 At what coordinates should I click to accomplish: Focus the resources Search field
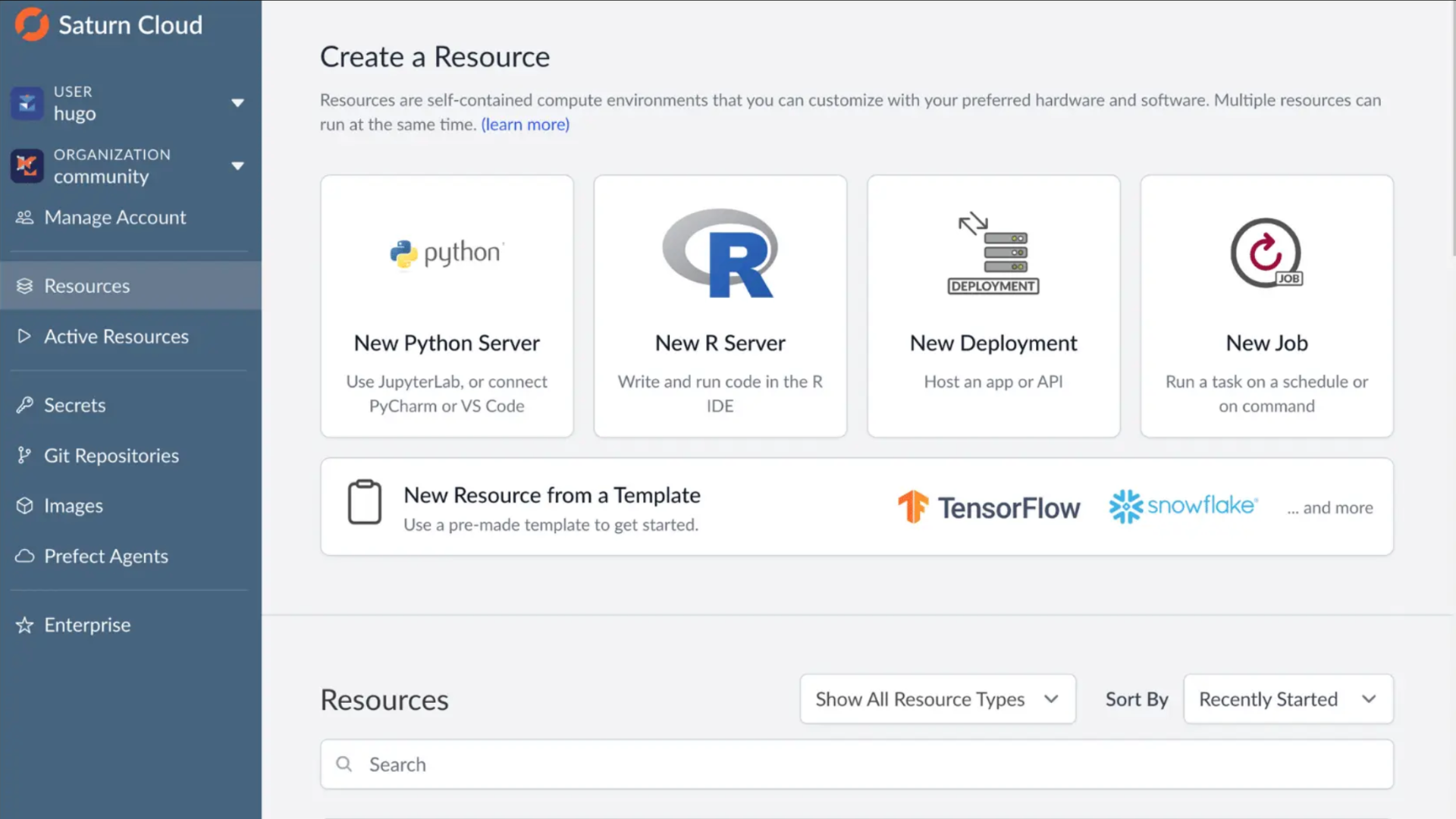[857, 764]
